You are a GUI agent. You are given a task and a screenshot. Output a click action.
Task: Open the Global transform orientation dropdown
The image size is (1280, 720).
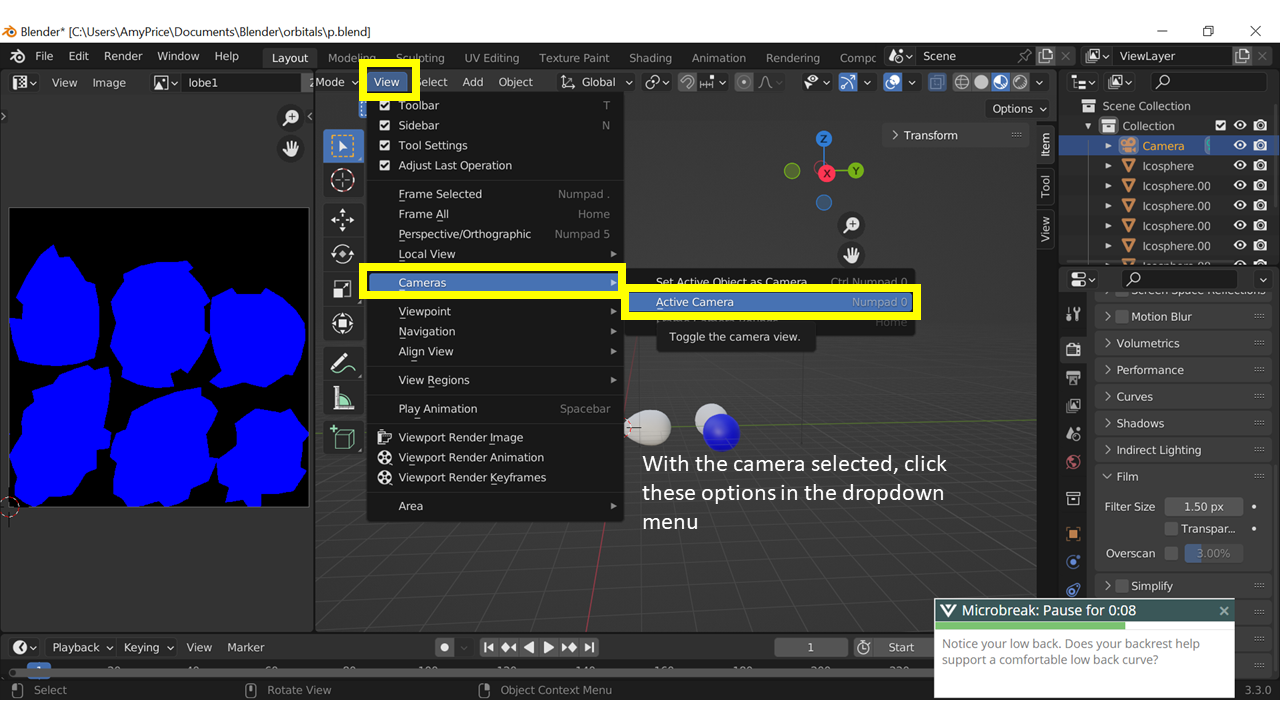point(597,82)
